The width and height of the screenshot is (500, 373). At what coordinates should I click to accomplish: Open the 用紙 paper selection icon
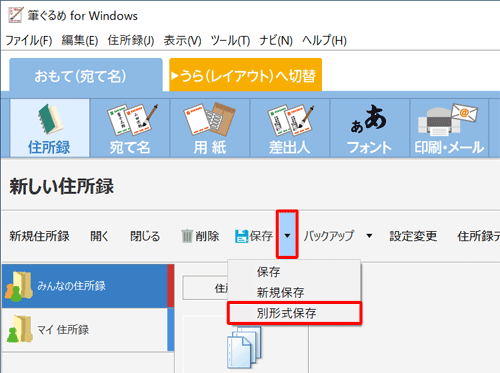coord(210,128)
